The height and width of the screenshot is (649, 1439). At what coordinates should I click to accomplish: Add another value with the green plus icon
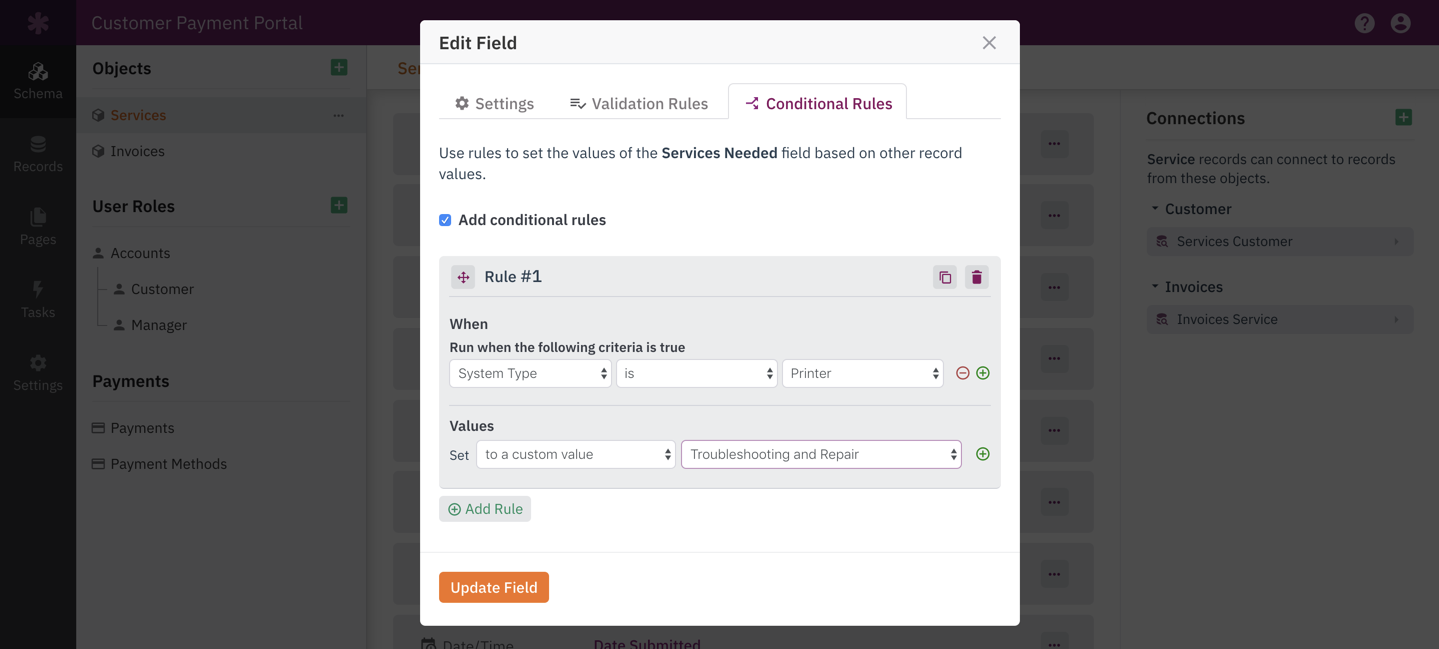983,454
